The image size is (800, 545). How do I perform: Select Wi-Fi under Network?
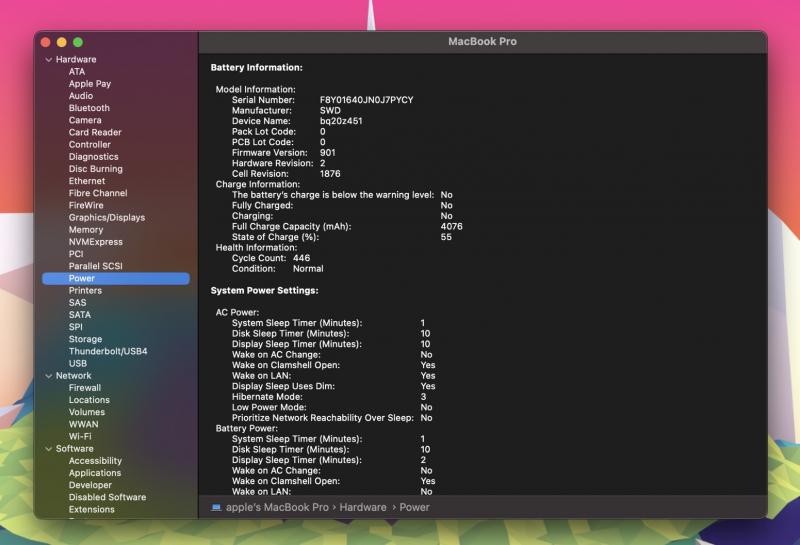[x=80, y=437]
